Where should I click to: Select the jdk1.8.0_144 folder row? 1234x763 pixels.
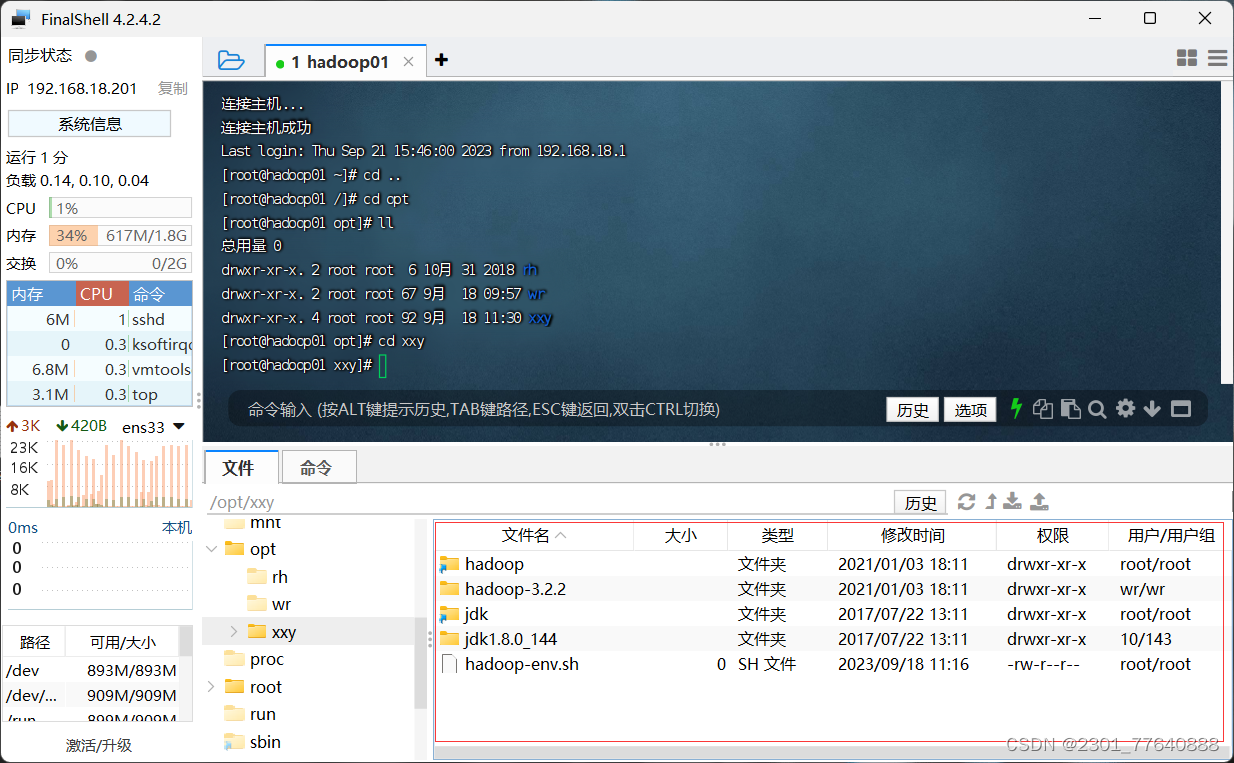[x=830, y=639]
